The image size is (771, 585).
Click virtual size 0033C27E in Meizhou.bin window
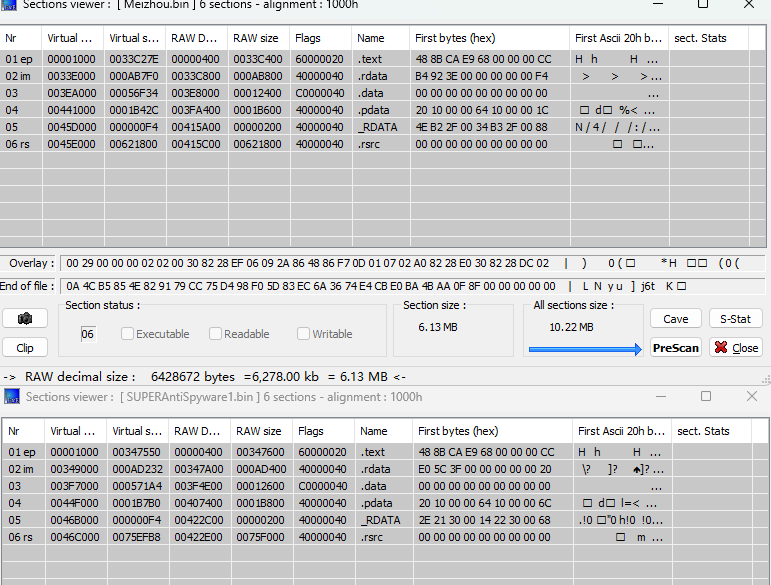click(134, 59)
